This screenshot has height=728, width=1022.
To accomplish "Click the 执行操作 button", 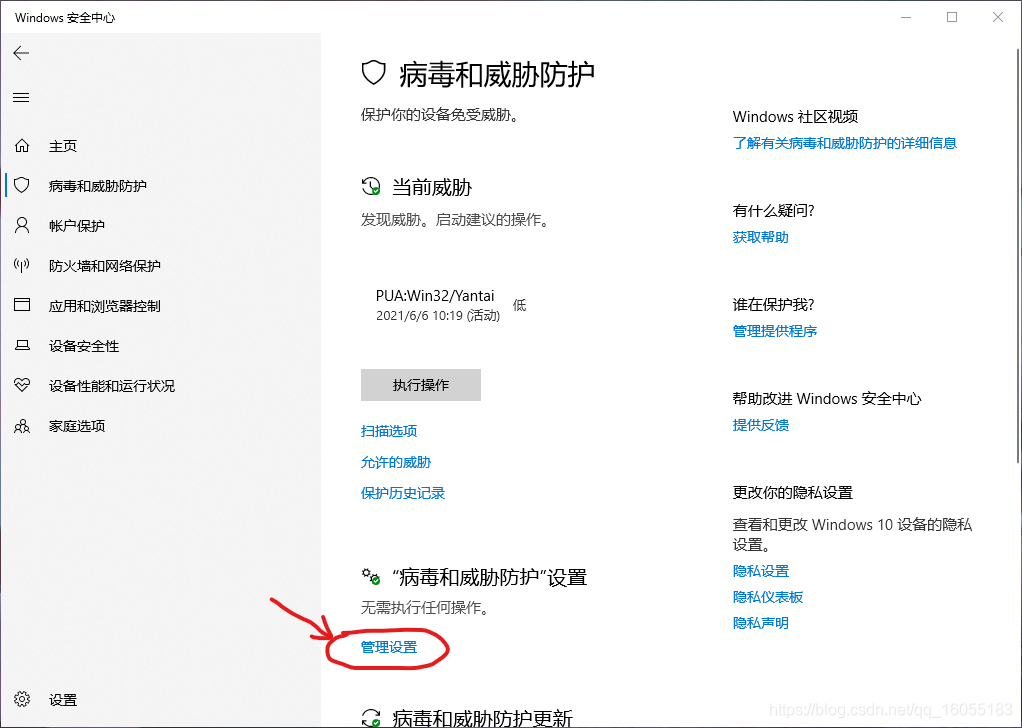I will (x=421, y=385).
